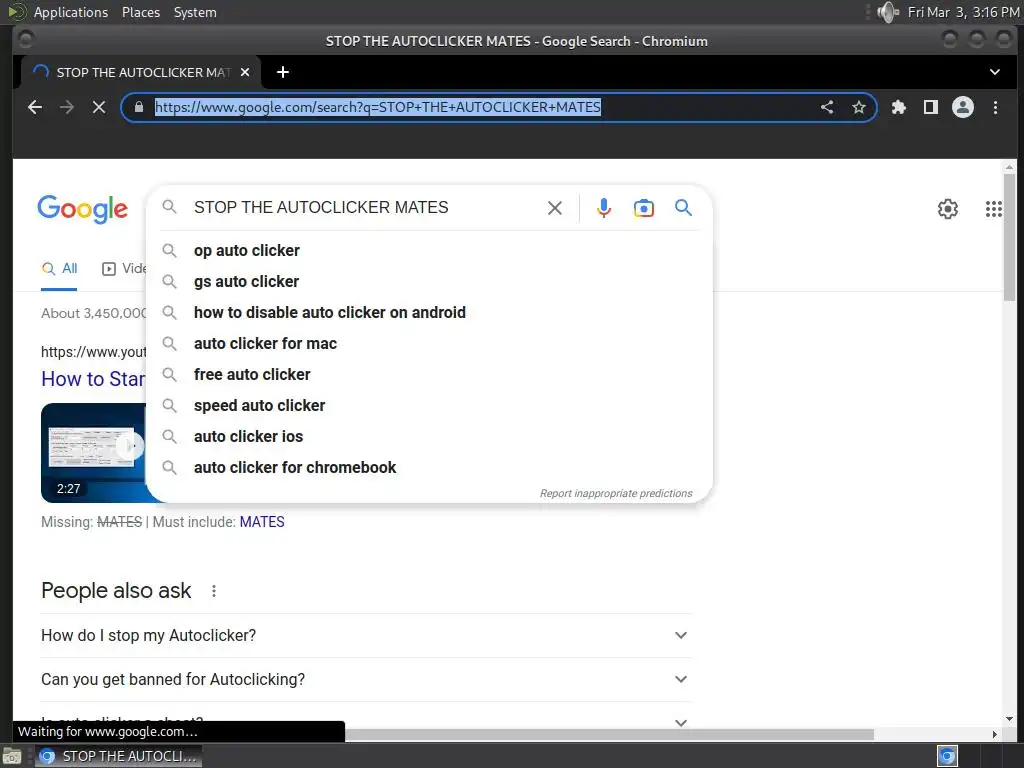
Task: Open the Places menu
Action: click(x=140, y=12)
